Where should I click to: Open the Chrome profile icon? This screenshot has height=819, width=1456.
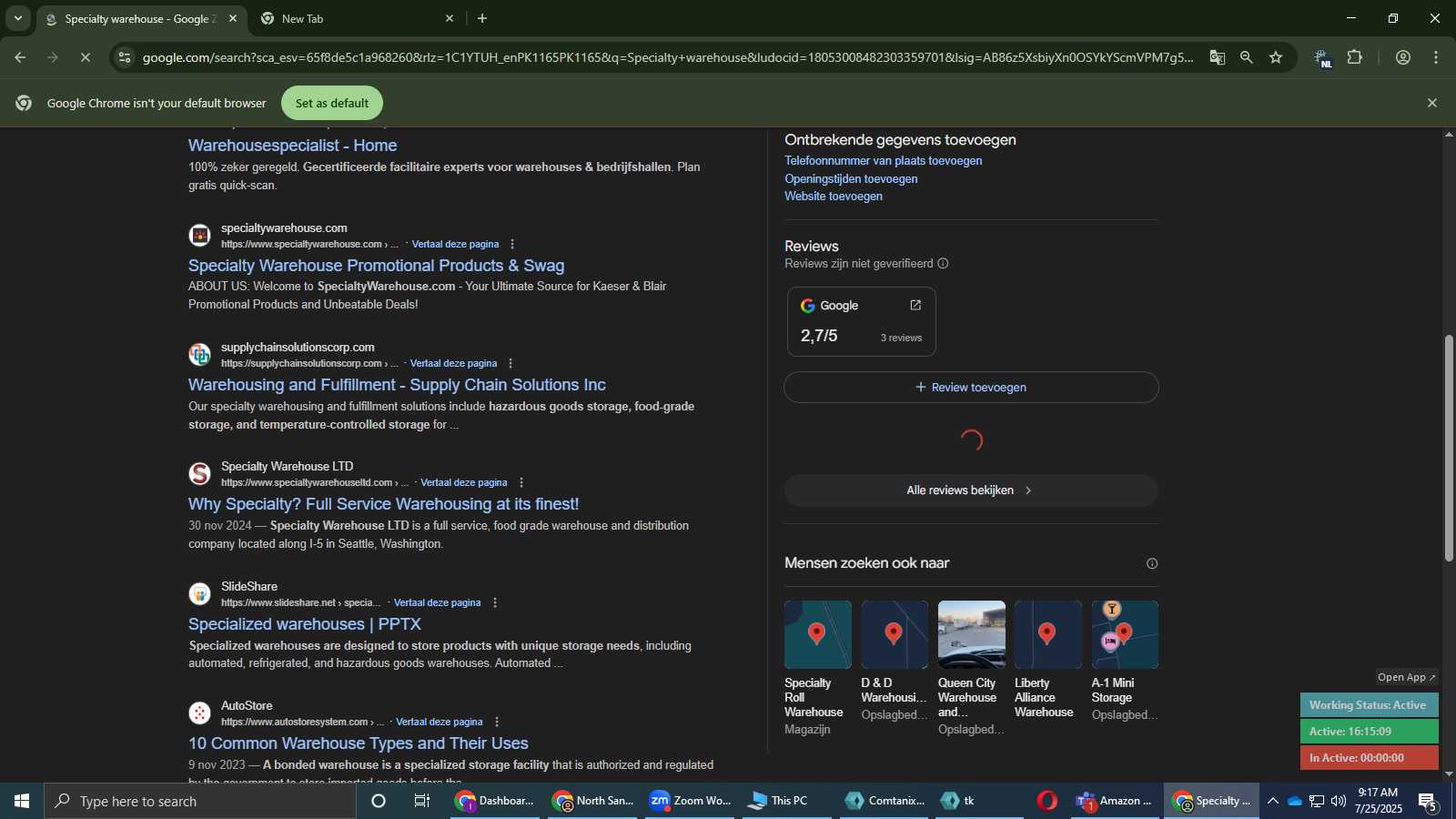pos(1403,57)
